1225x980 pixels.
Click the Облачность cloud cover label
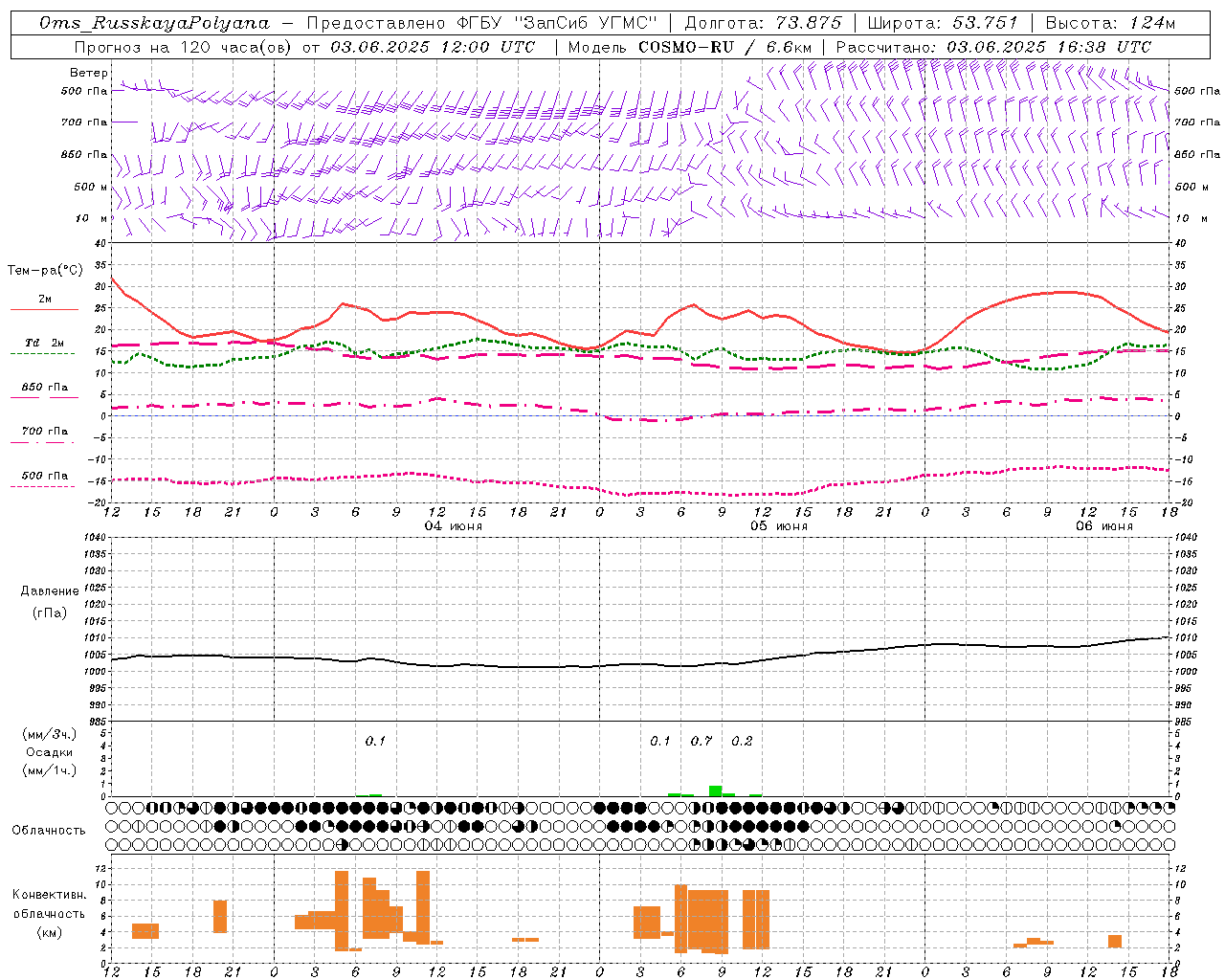49,830
